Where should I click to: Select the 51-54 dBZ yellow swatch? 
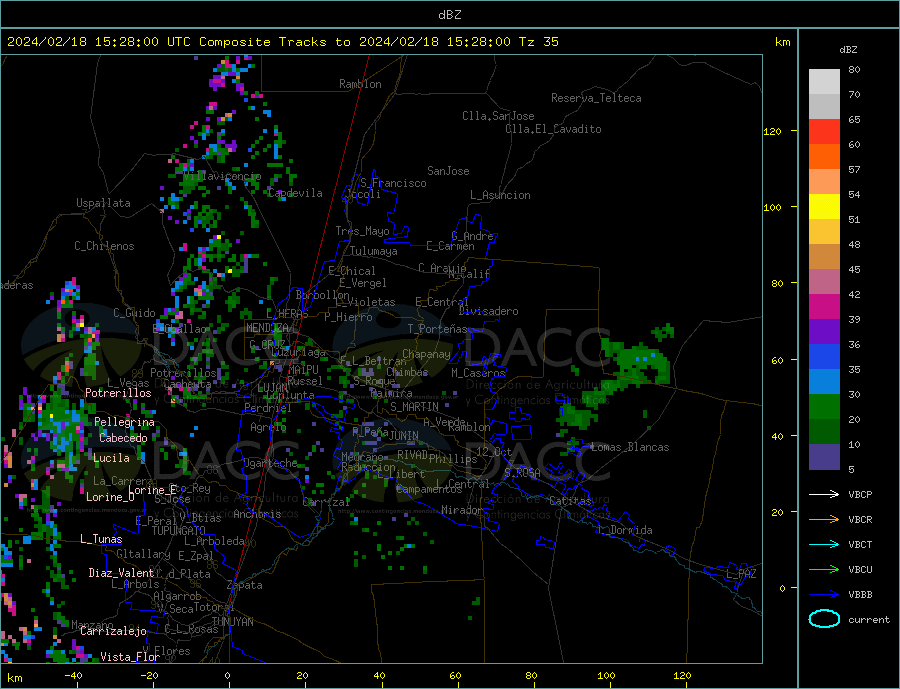click(824, 207)
